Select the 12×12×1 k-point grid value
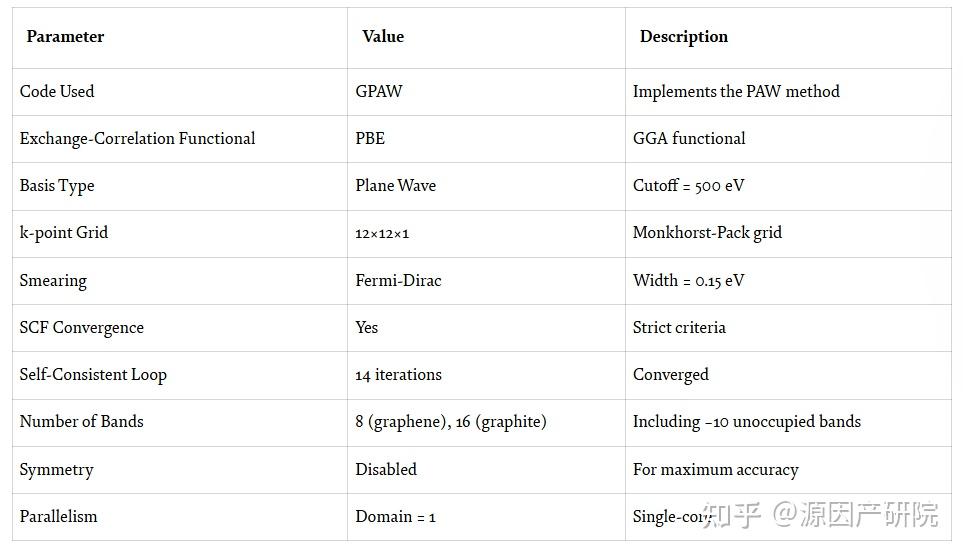The width and height of the screenshot is (963, 553). point(382,233)
